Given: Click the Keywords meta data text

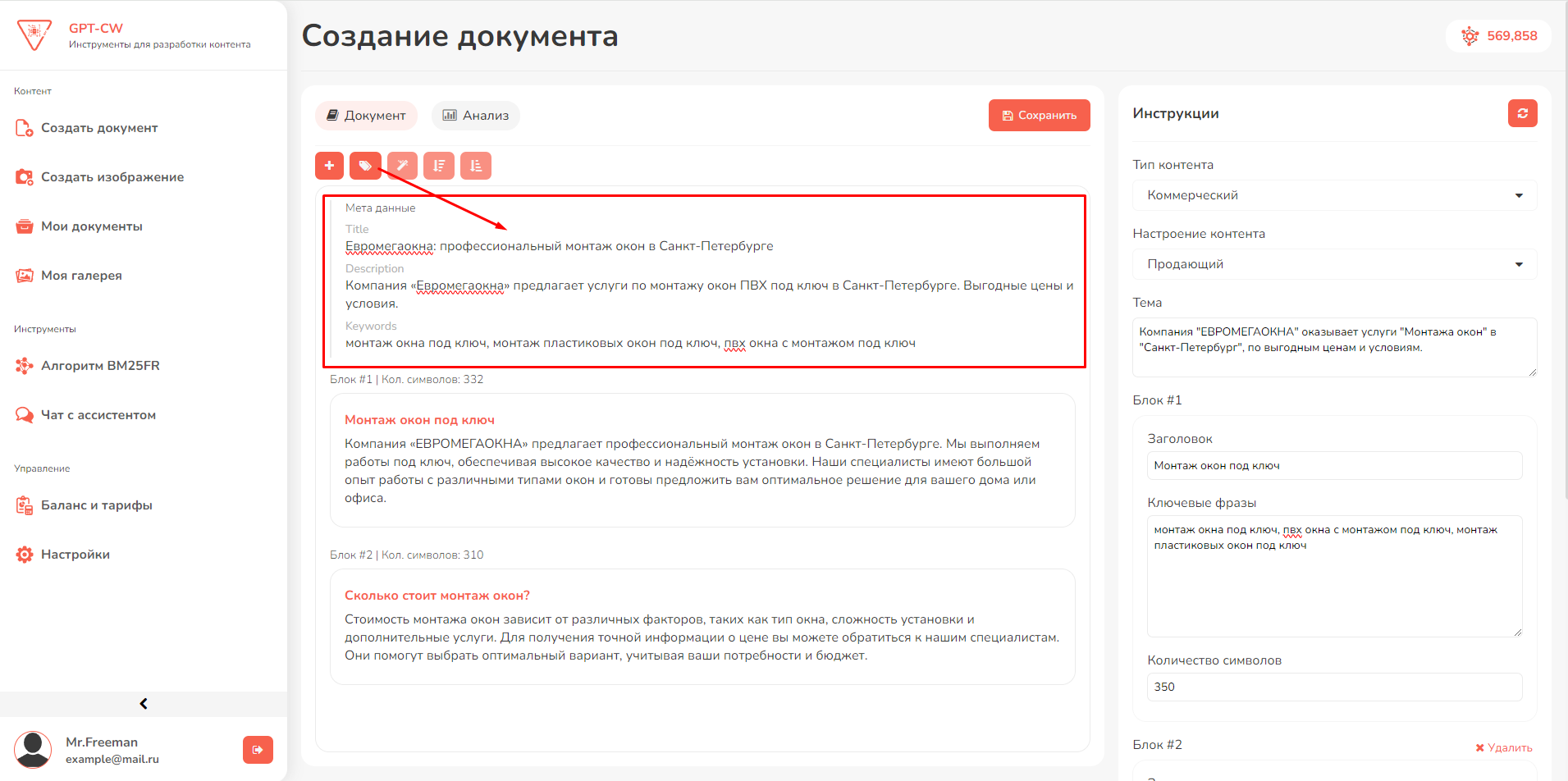Looking at the screenshot, I should click(x=630, y=343).
